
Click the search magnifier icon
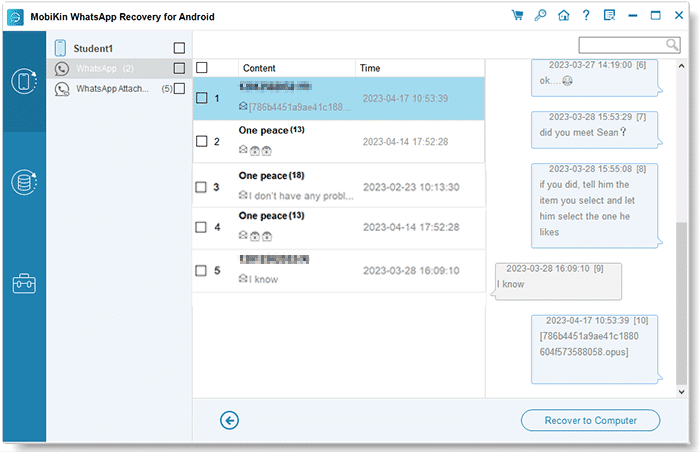[673, 44]
